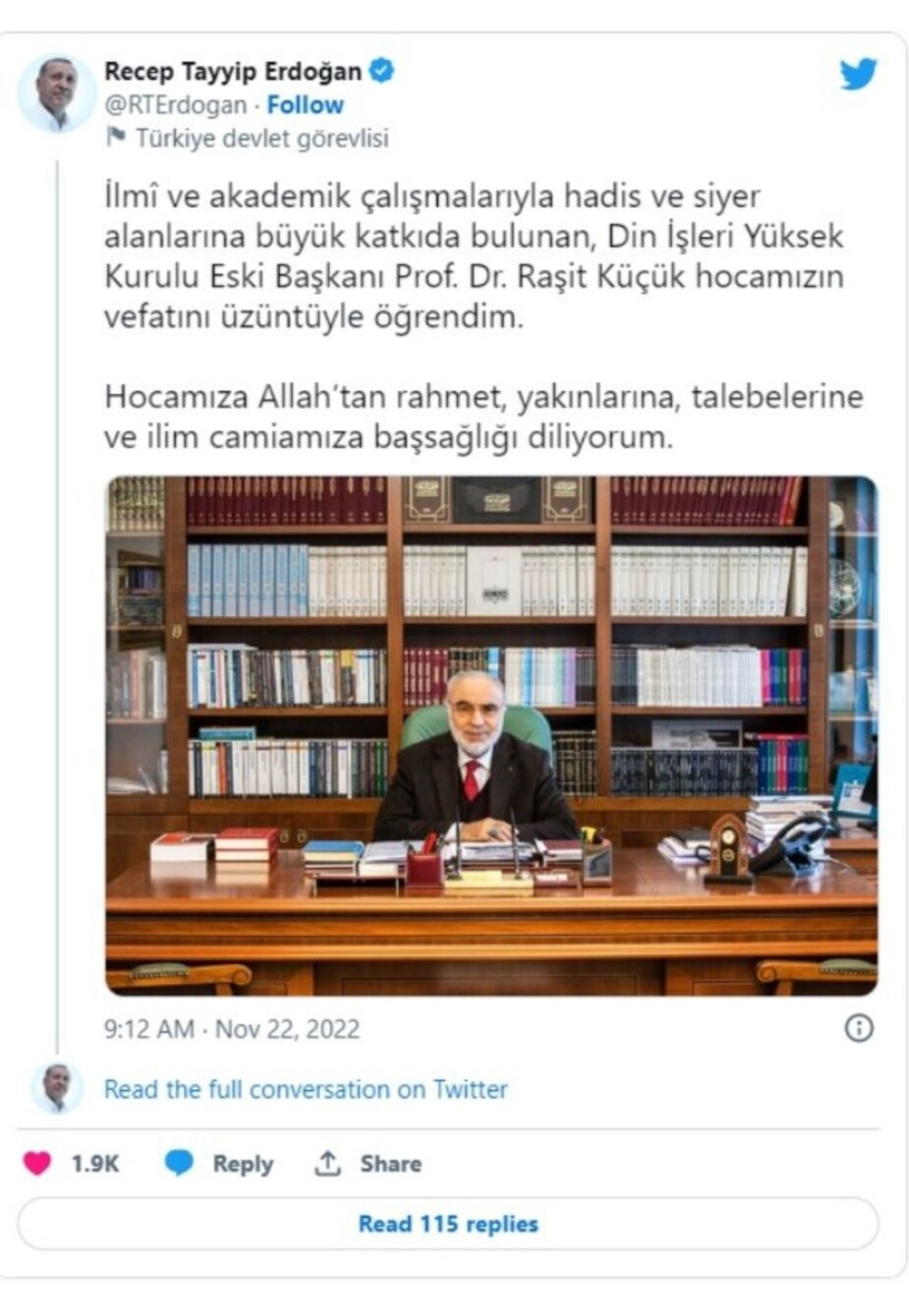Viewport: 909px width, 1316px height.
Task: Open the Recep Tayyip Erdoğan profile name
Action: [x=233, y=72]
